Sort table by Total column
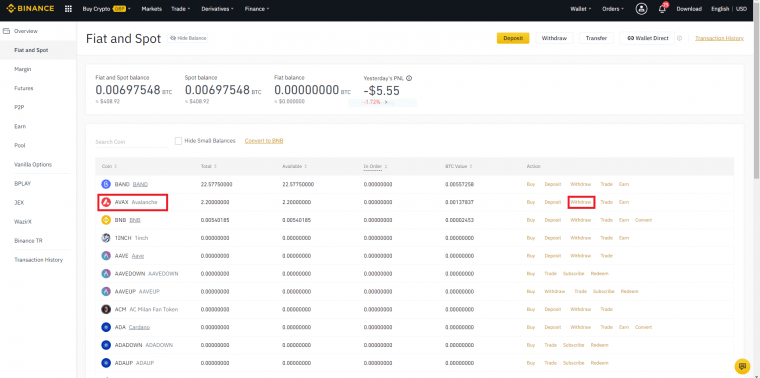 (208, 167)
